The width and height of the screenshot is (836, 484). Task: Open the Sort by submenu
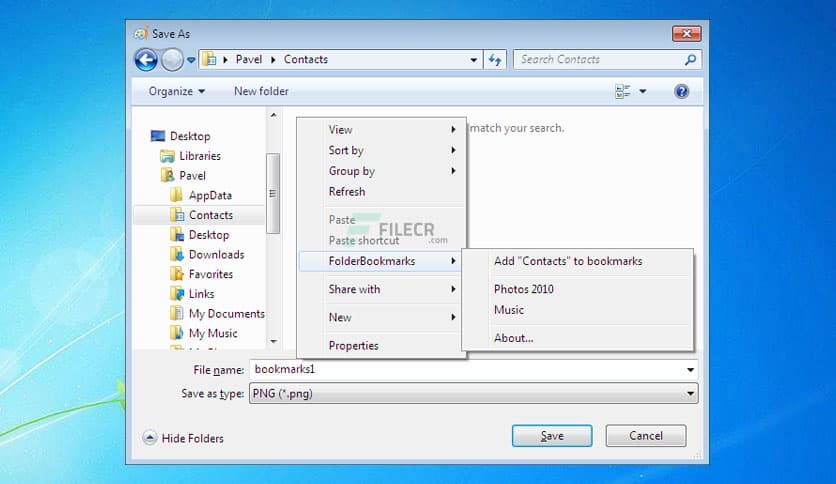[x=382, y=150]
